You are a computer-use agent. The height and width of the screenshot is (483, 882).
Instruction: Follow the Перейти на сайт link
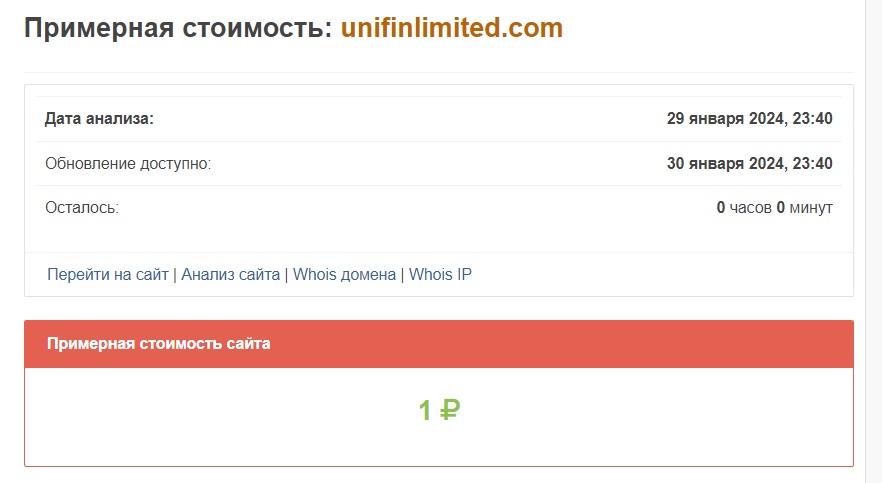click(108, 274)
